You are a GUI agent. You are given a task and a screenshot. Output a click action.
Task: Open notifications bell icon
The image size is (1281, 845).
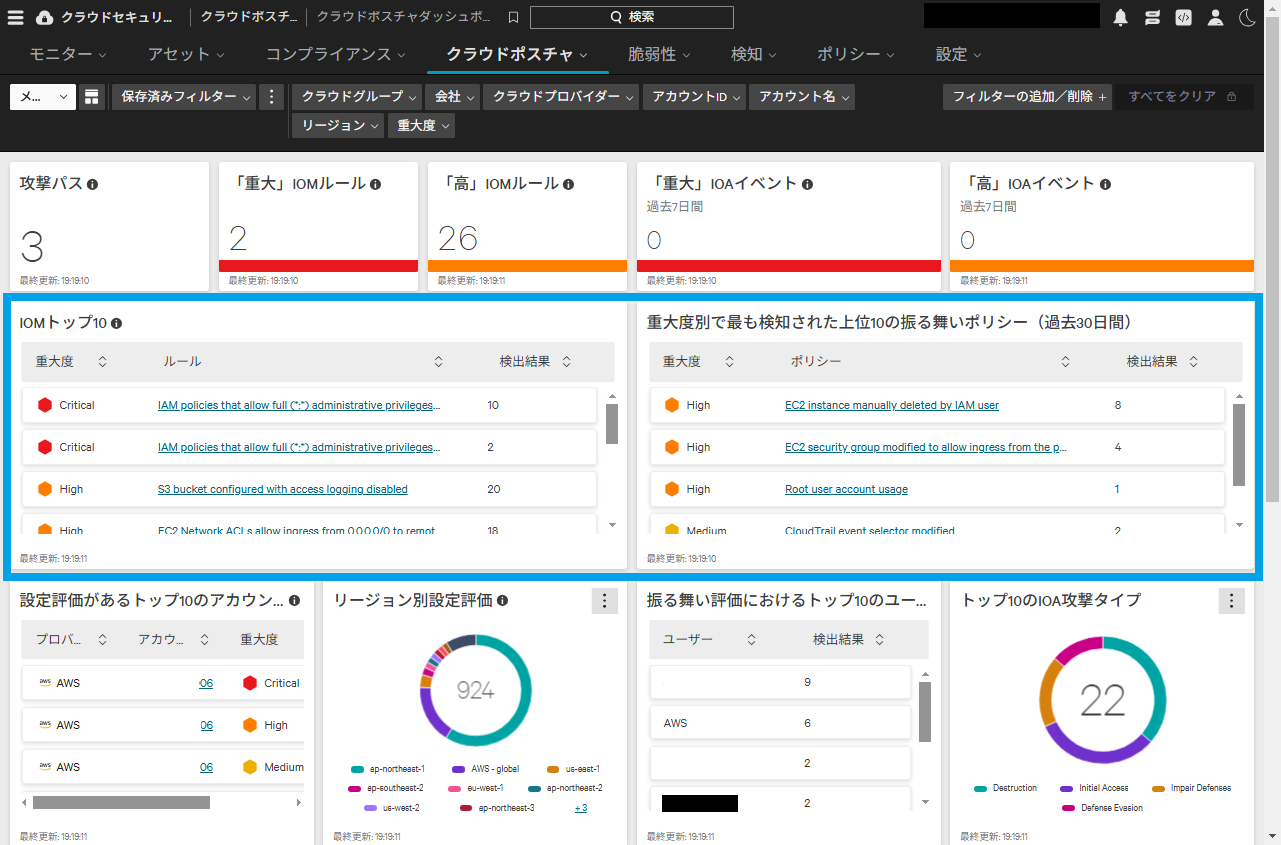(x=1121, y=17)
